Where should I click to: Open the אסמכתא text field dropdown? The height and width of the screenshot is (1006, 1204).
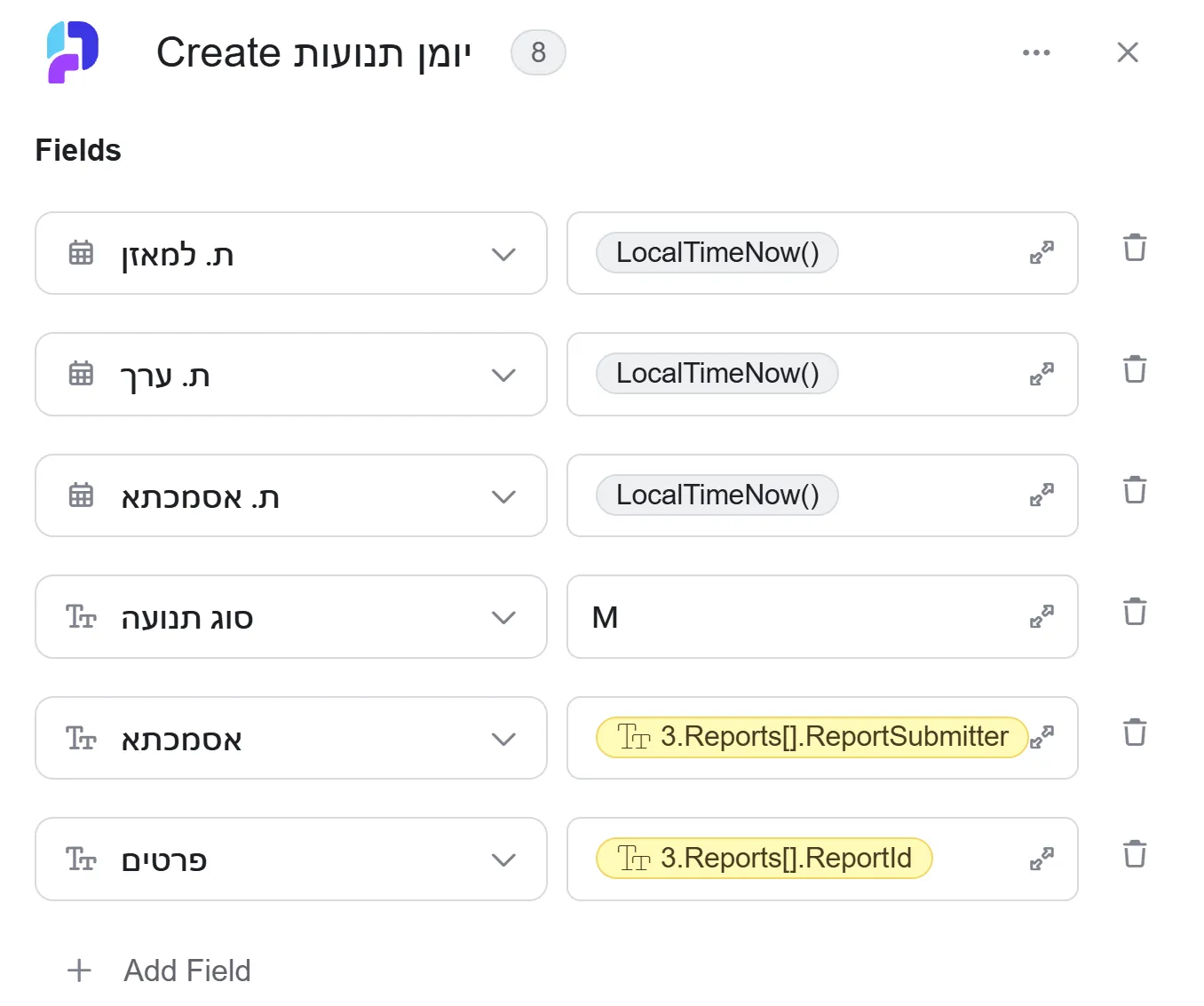click(x=291, y=738)
